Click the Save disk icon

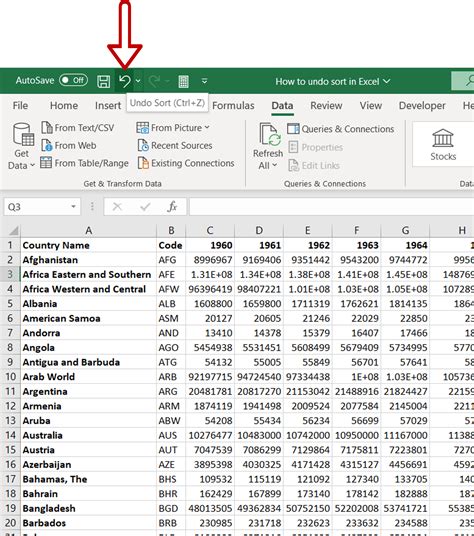(104, 81)
